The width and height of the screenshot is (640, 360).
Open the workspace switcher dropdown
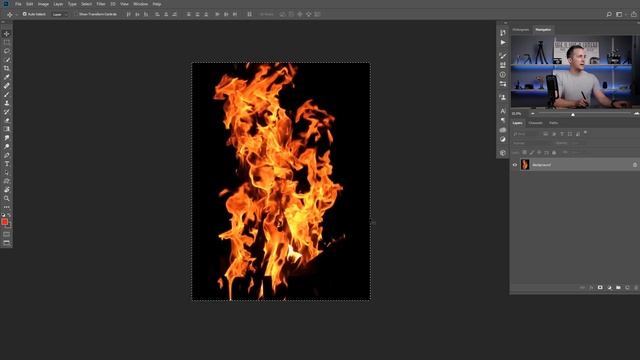coord(620,14)
